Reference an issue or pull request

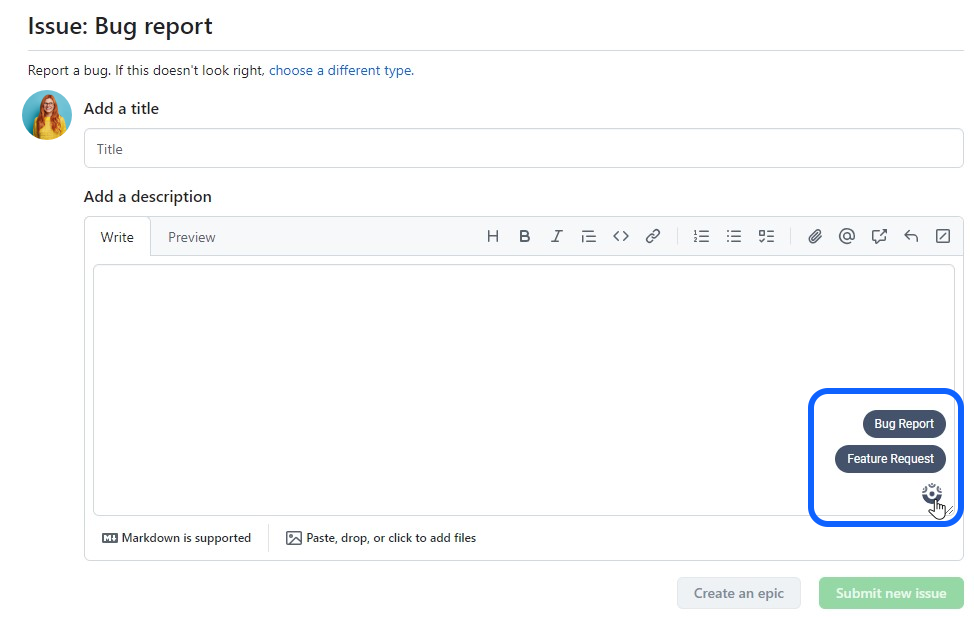click(x=878, y=237)
